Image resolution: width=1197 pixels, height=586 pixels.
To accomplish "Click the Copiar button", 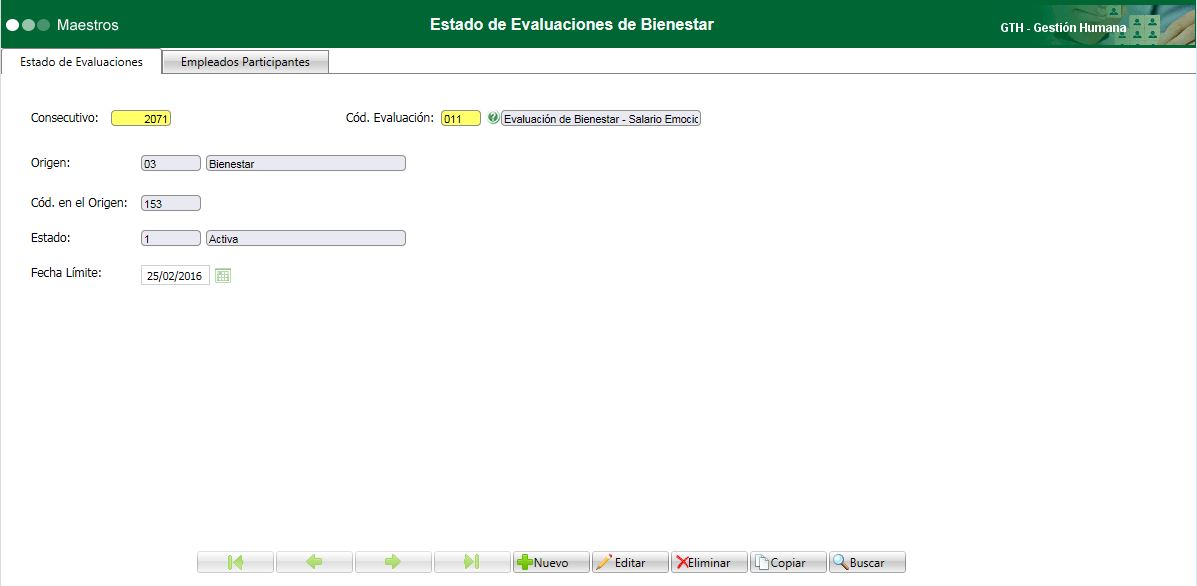I will coord(789,562).
